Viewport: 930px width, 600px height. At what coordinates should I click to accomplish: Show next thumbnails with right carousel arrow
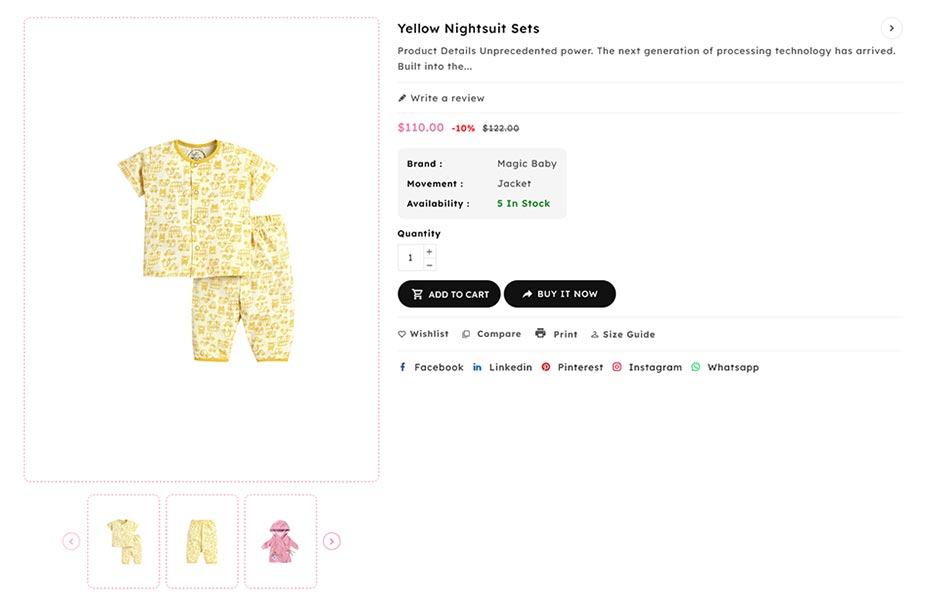click(x=332, y=541)
